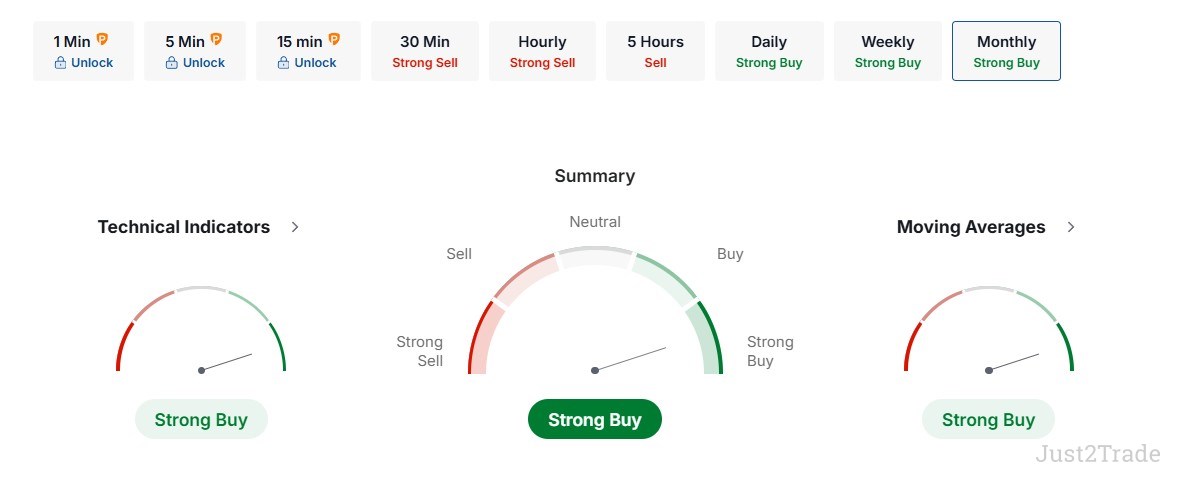
Task: Click the Pro badge icon beside 15 min
Action: (334, 40)
